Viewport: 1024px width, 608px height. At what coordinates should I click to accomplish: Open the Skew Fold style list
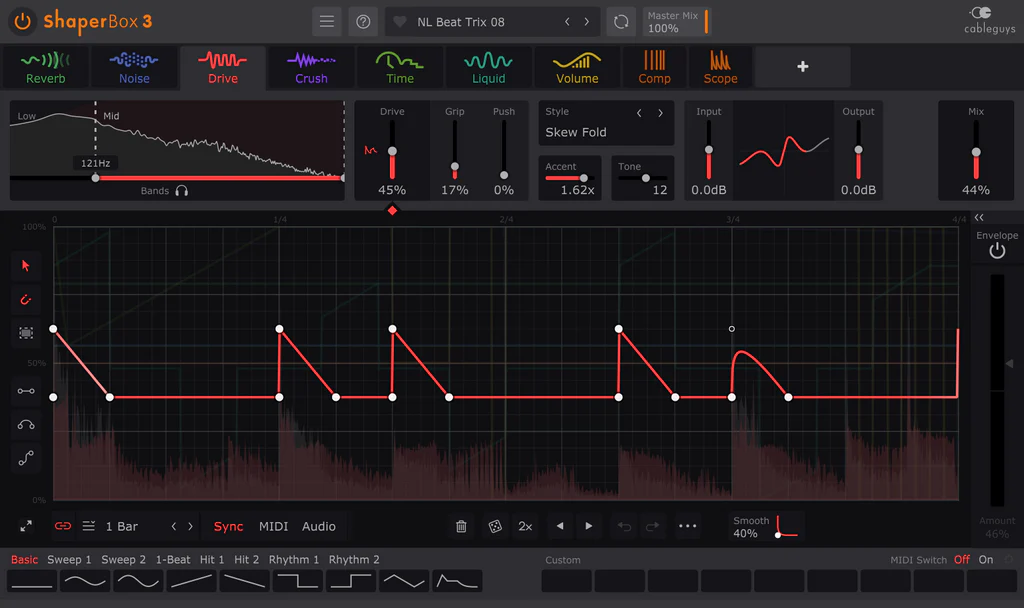576,133
